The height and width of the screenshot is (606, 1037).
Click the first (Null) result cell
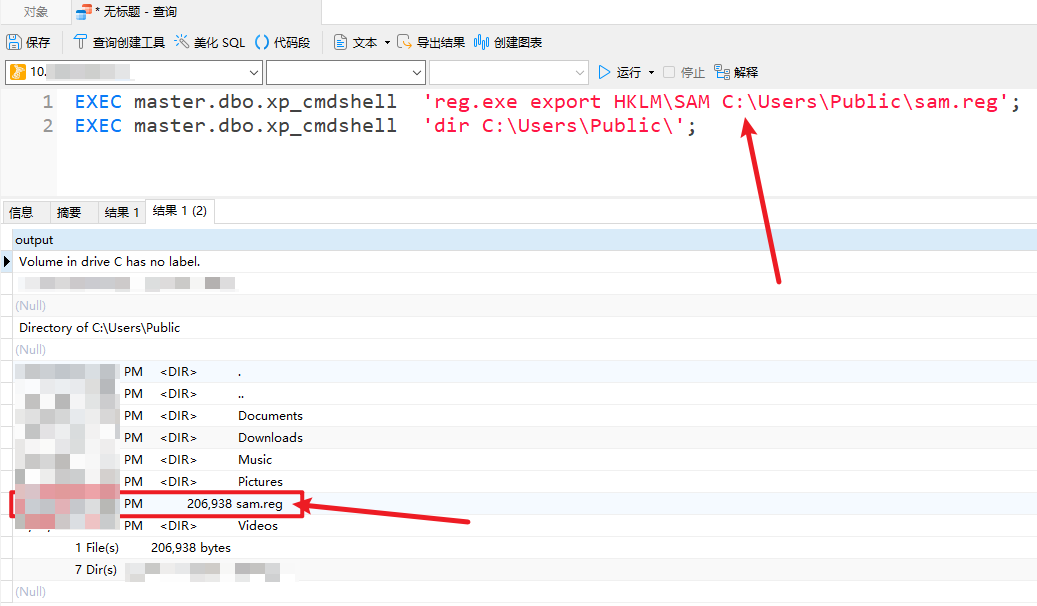(x=30, y=306)
